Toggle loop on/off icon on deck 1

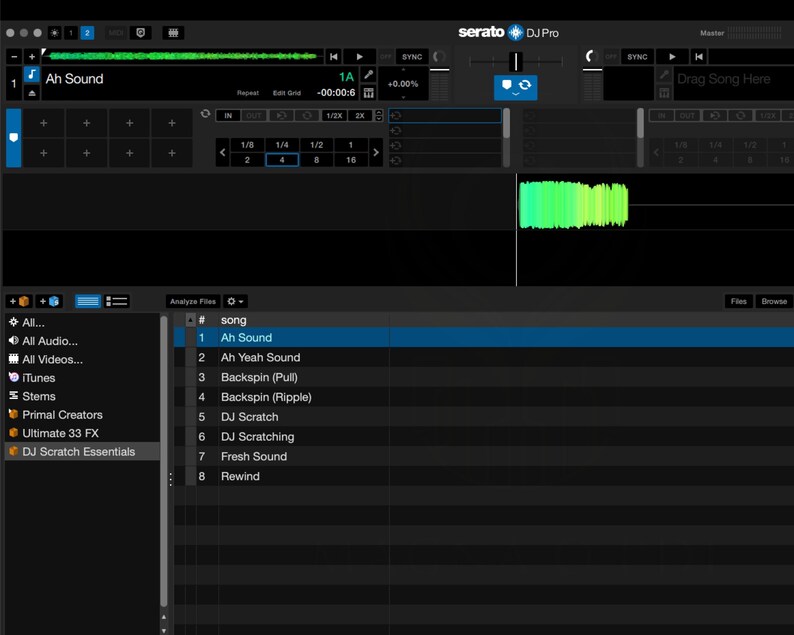tap(307, 115)
